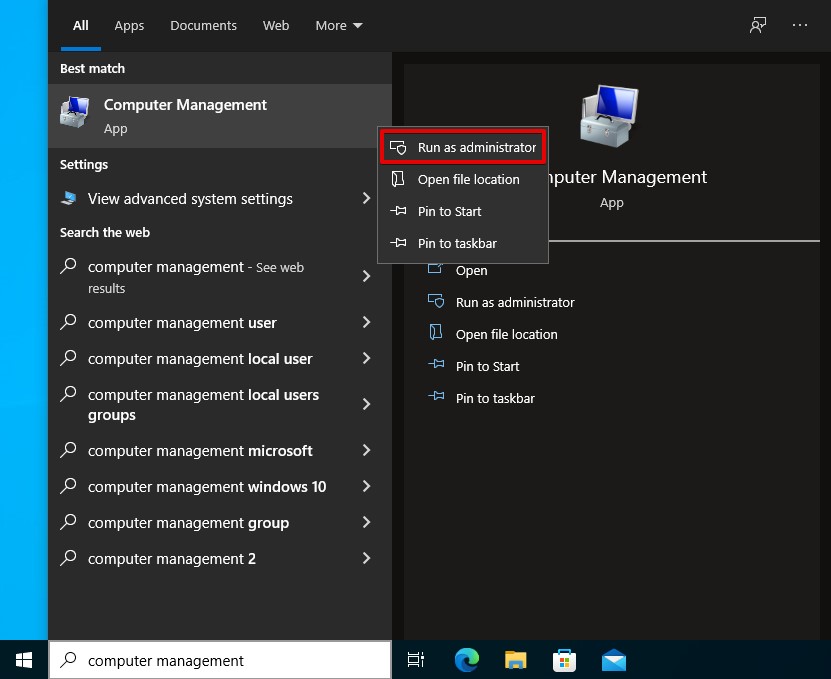The width and height of the screenshot is (831, 679).
Task: Open the three-dot options menu
Action: coord(800,25)
